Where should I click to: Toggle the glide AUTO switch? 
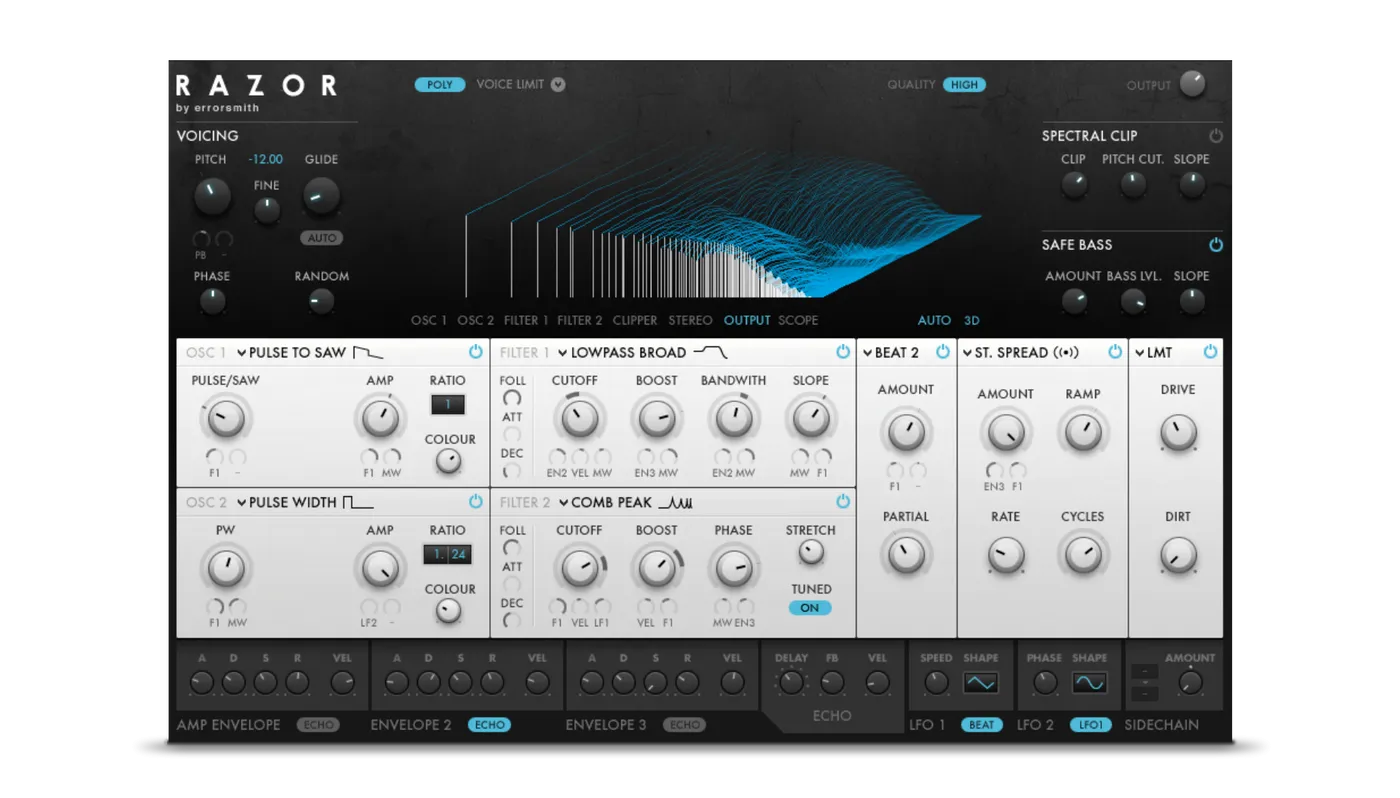click(x=322, y=238)
